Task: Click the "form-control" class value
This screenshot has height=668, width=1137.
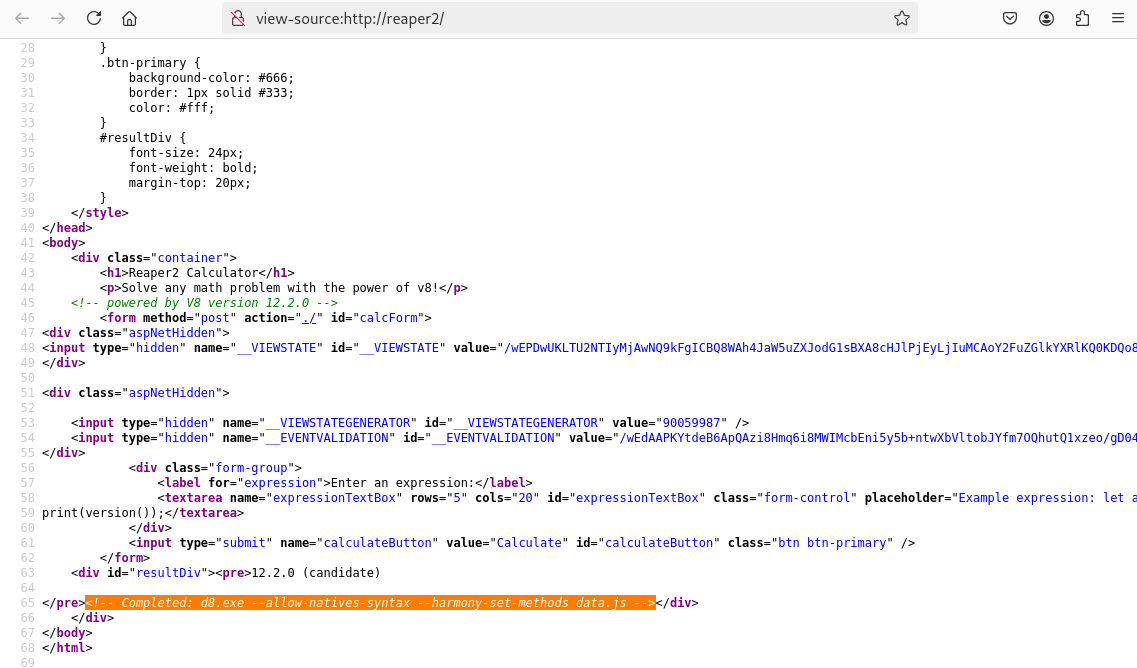Action: 806,498
